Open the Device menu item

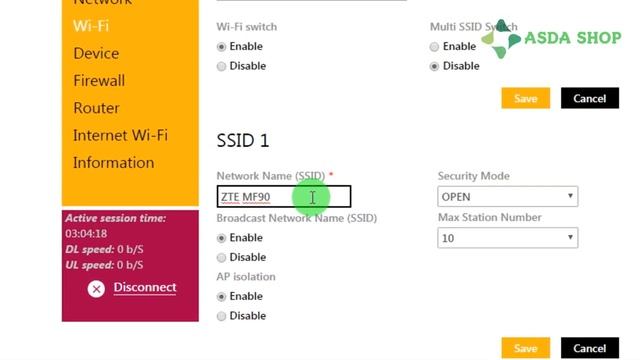pyautogui.click(x=96, y=53)
